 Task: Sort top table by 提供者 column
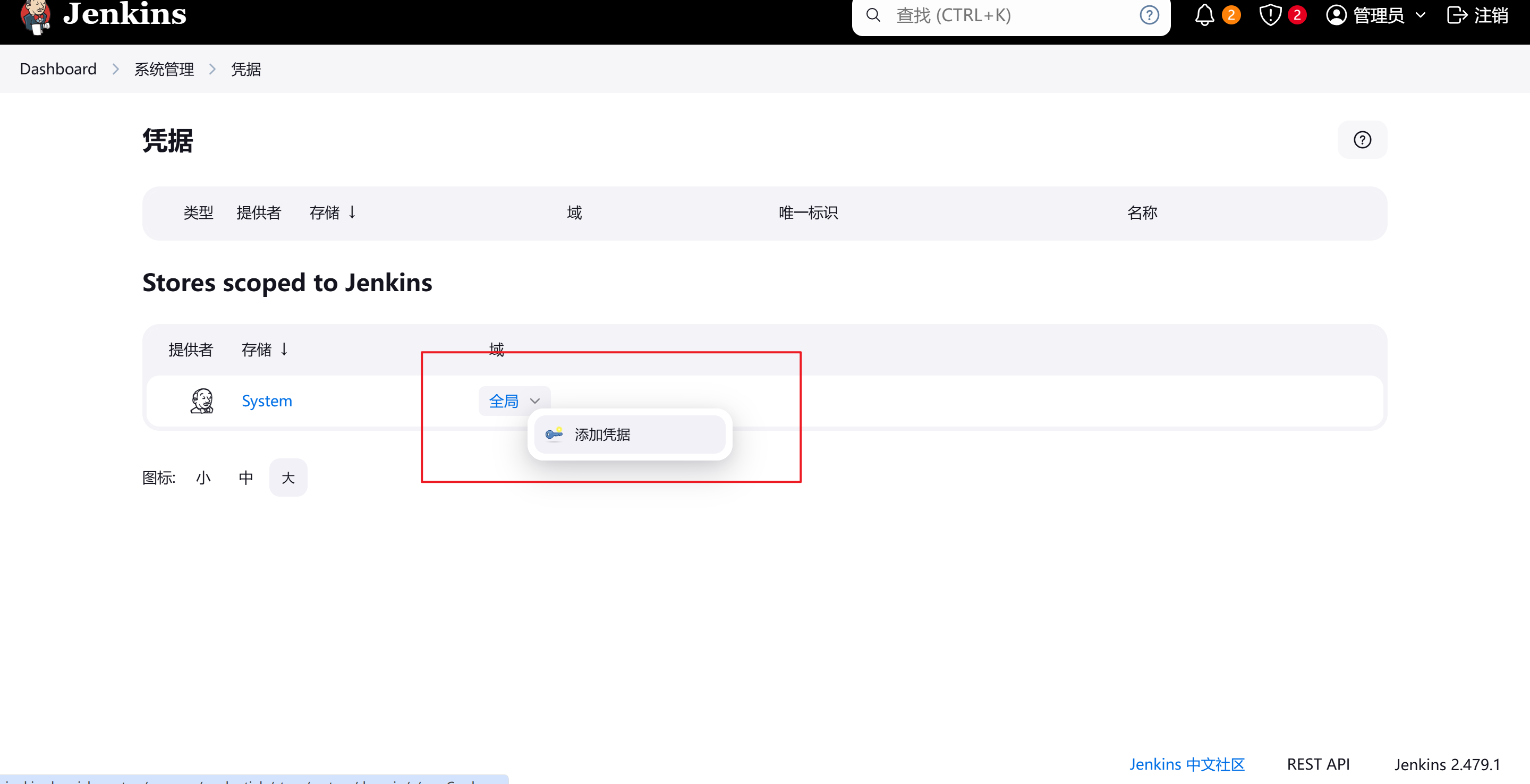pos(258,212)
